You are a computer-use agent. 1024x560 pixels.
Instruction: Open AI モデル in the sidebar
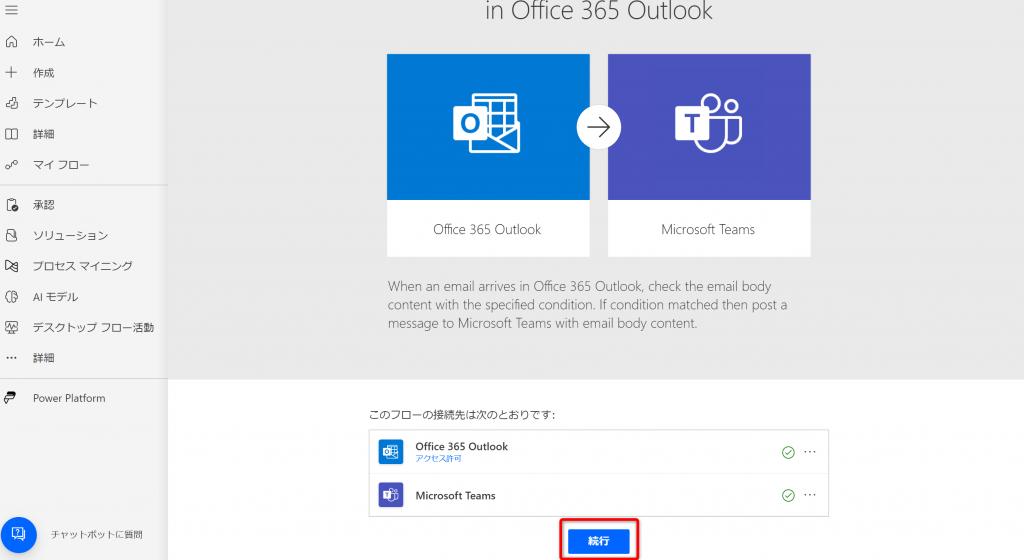click(x=56, y=296)
